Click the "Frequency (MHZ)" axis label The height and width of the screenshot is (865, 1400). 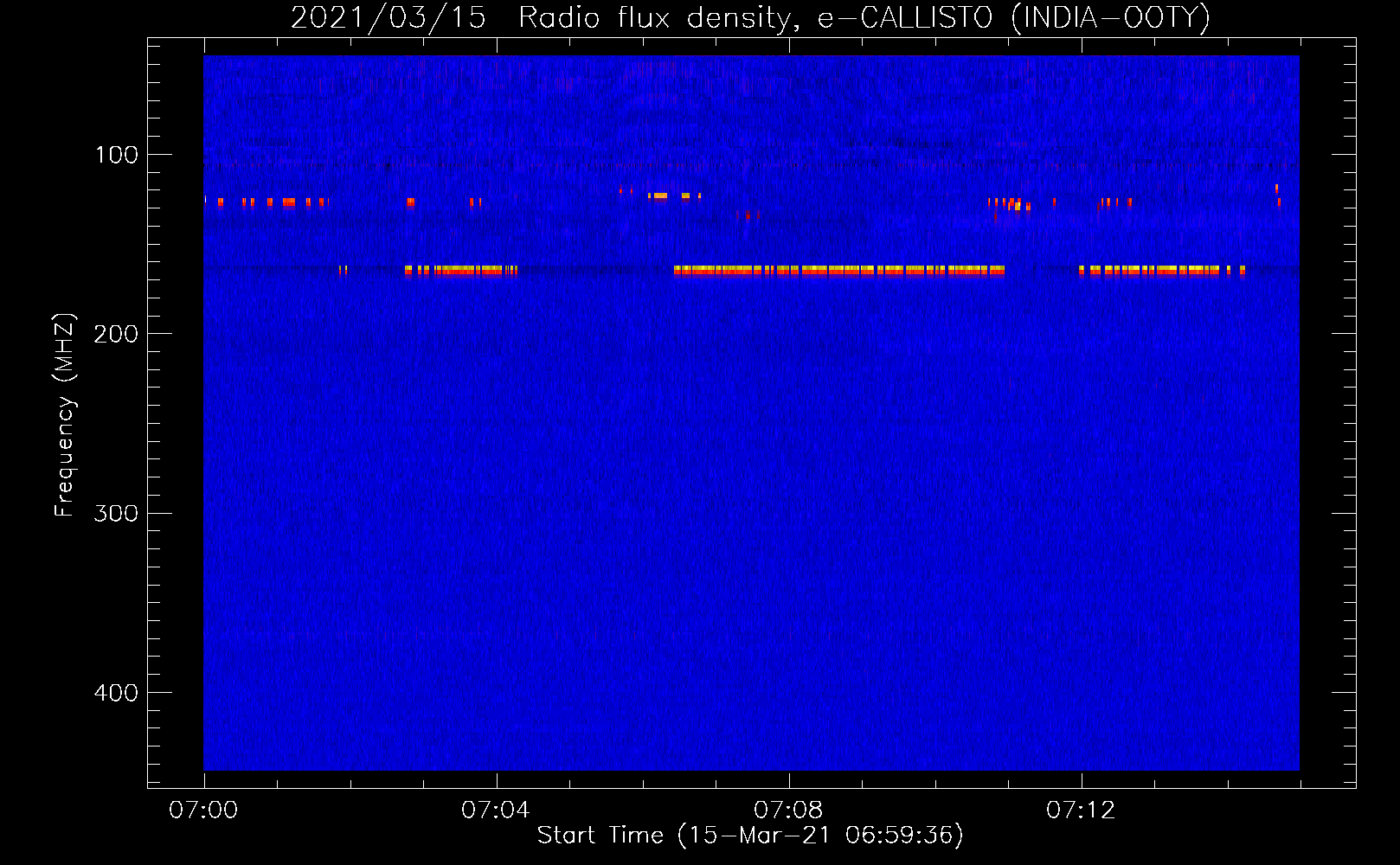tap(65, 415)
